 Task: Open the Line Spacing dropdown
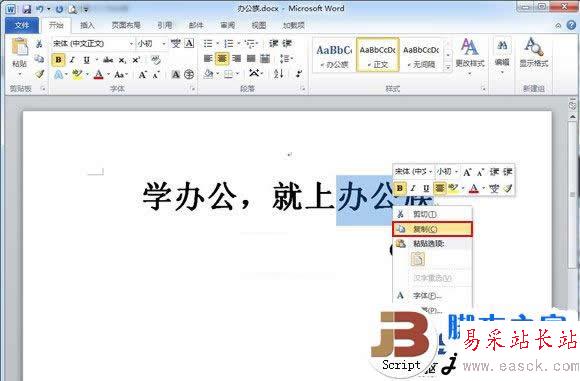286,58
